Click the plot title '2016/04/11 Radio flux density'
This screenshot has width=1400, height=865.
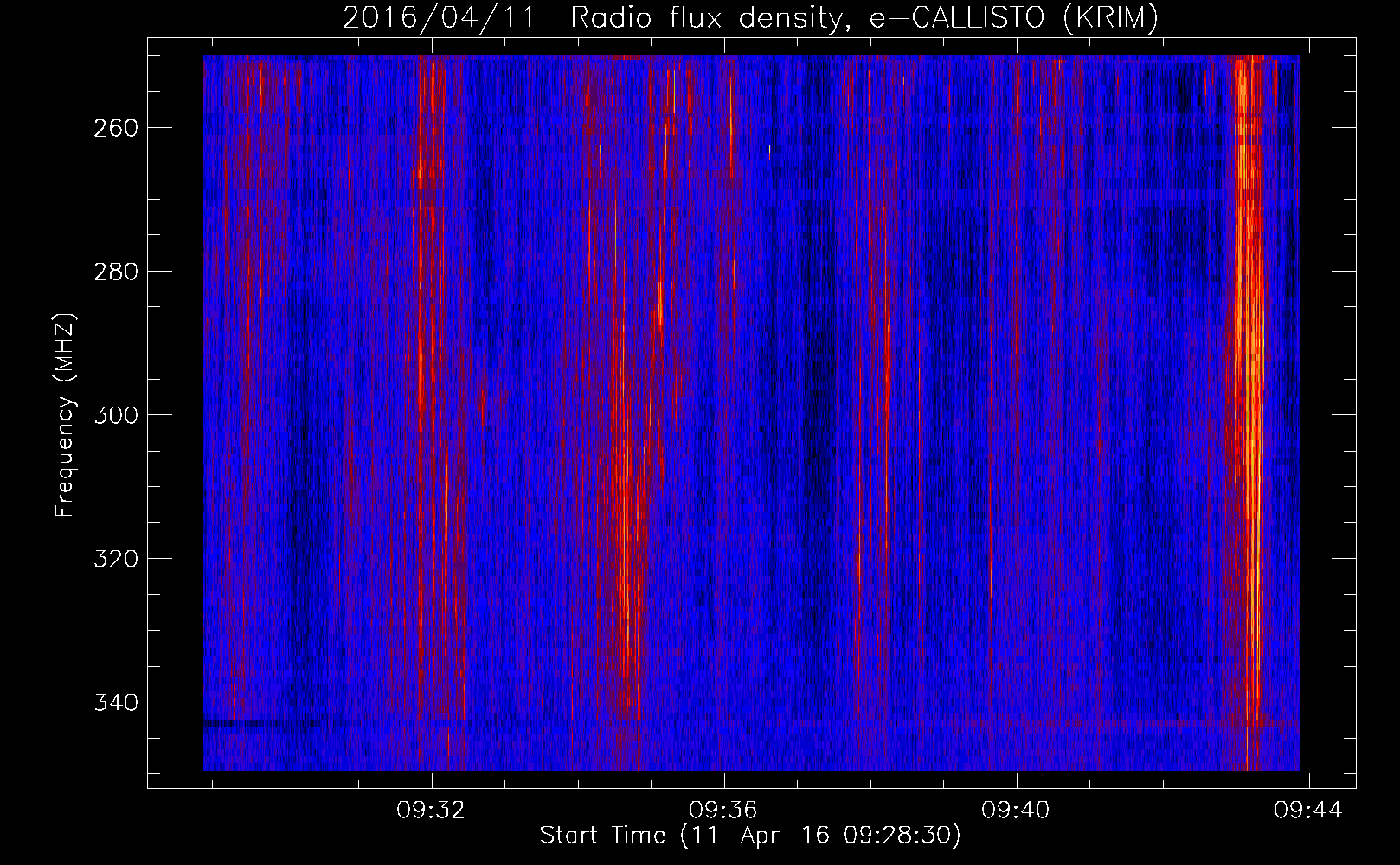[750, 17]
